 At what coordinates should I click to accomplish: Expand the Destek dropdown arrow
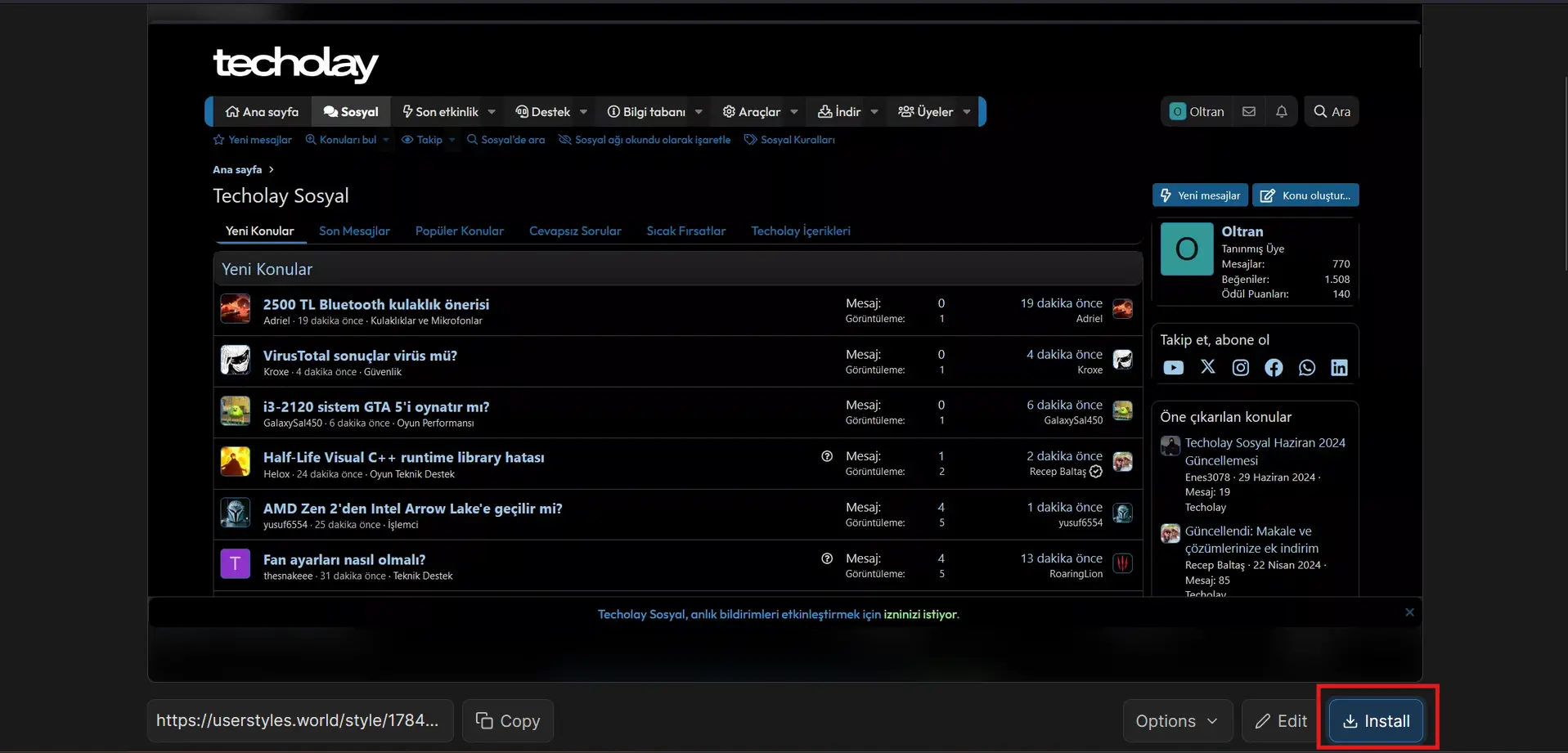click(583, 112)
